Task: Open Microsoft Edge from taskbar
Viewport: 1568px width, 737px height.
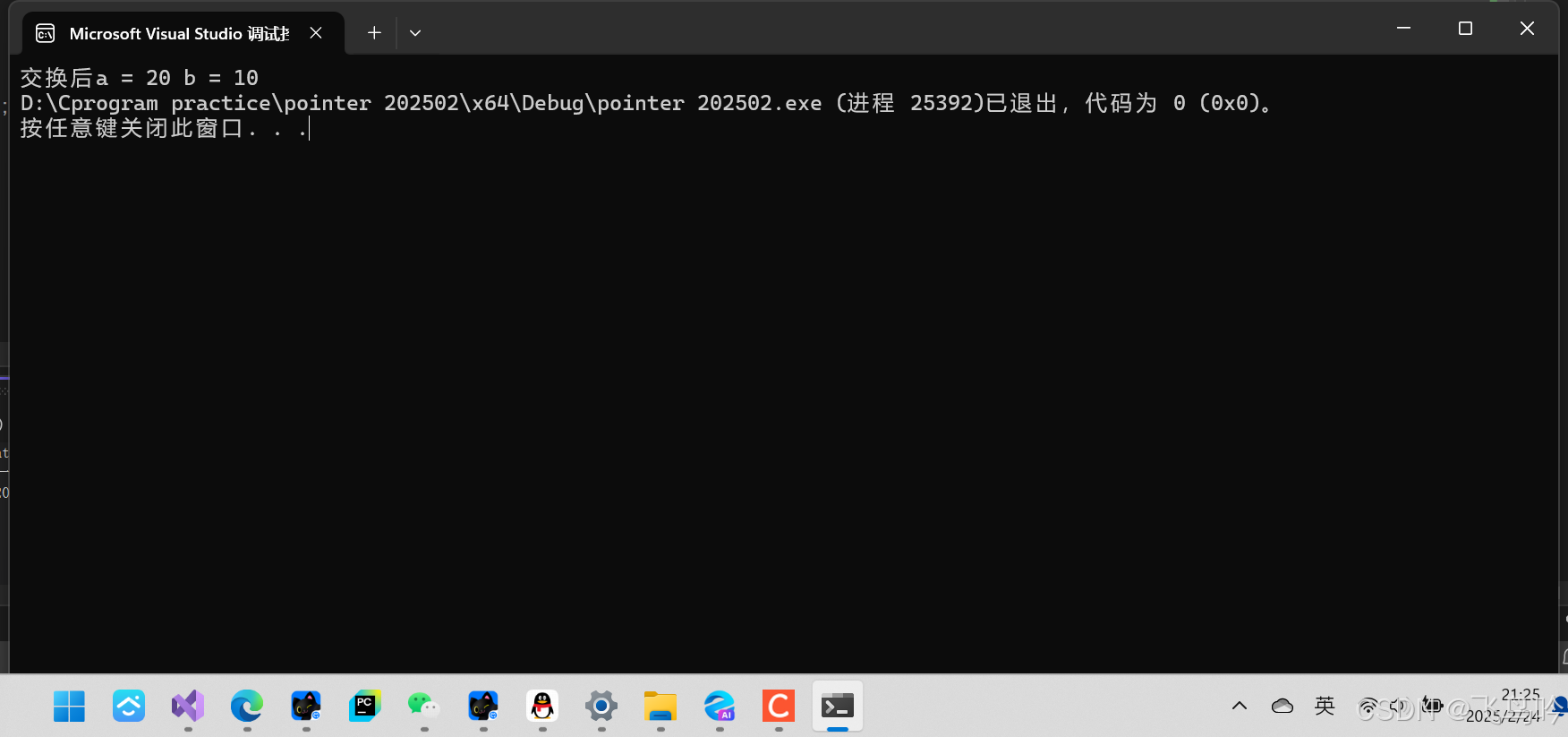Action: [246, 707]
